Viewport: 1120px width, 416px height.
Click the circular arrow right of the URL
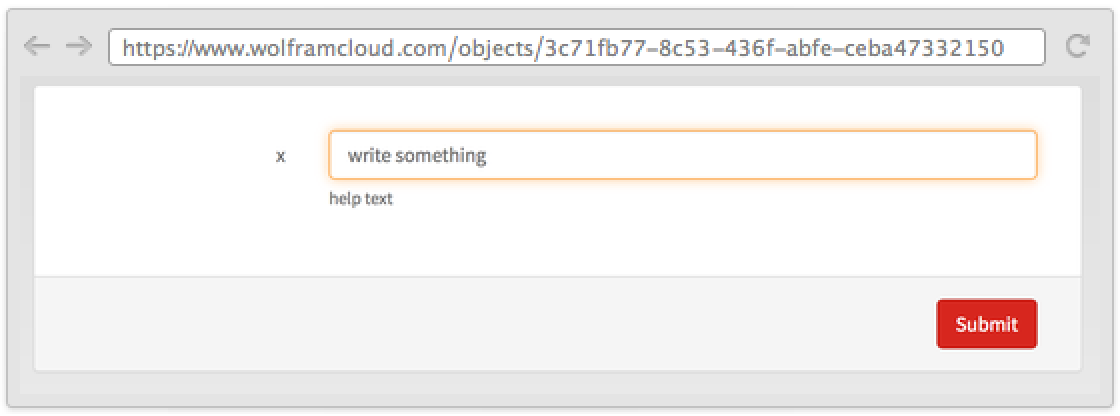tap(1077, 46)
